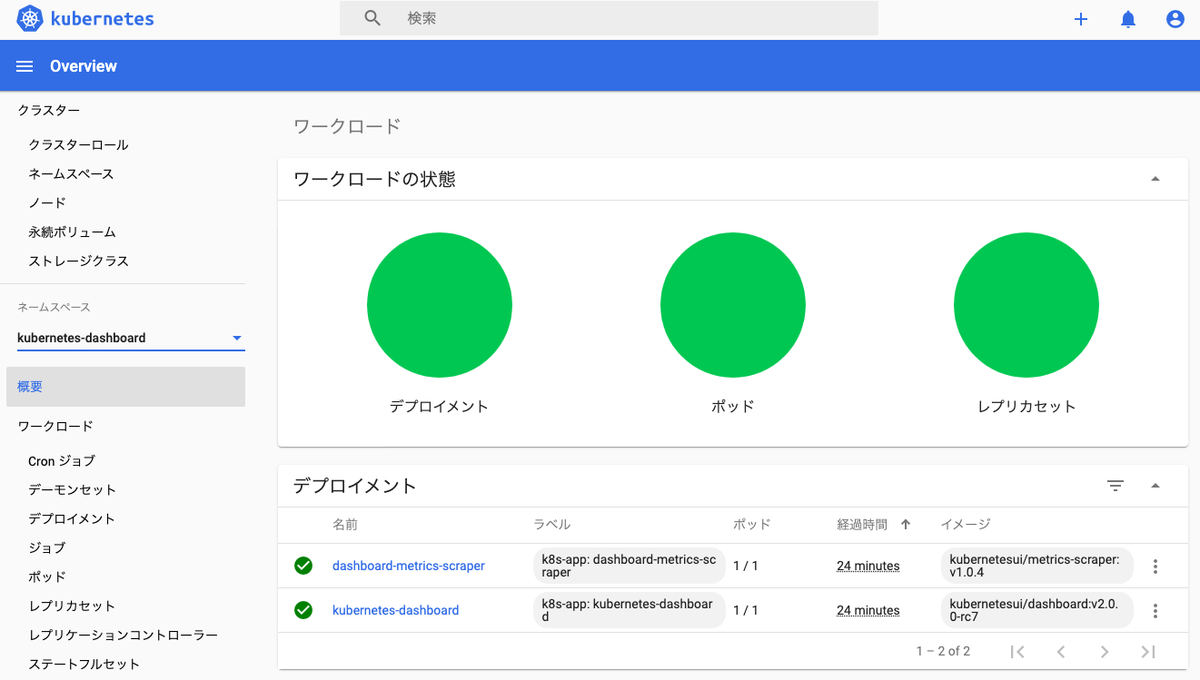
Task: Open the user account icon
Action: (1176, 19)
